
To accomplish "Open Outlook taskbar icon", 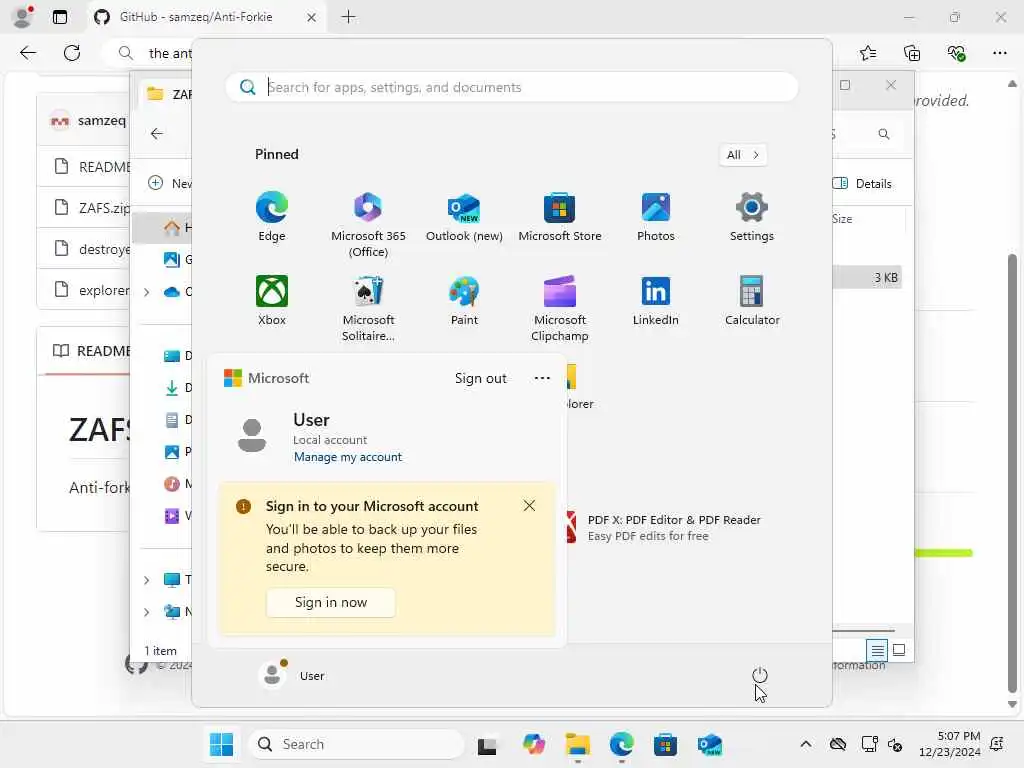I will pyautogui.click(x=709, y=744).
